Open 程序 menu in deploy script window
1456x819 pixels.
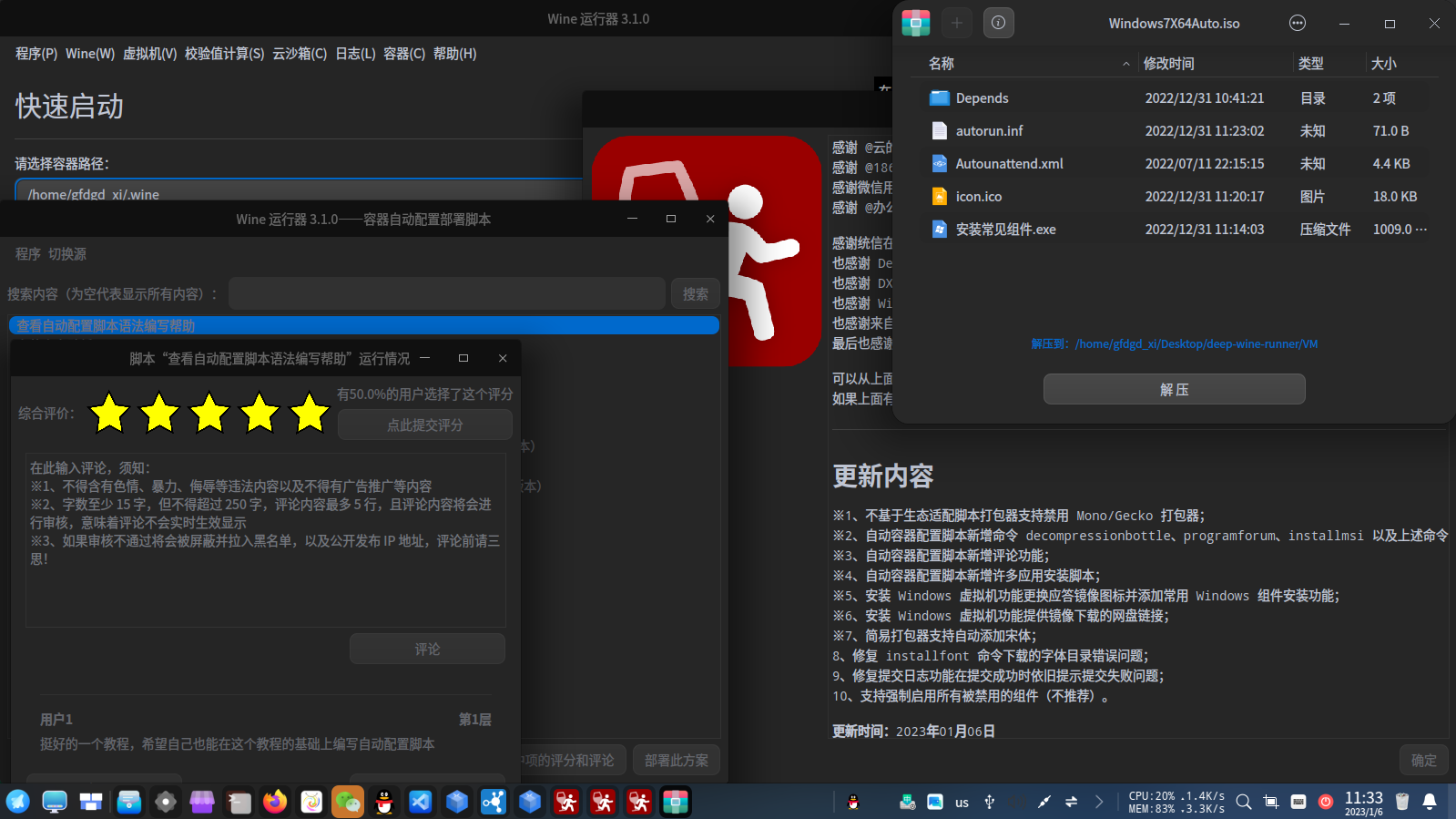pyautogui.click(x=28, y=254)
